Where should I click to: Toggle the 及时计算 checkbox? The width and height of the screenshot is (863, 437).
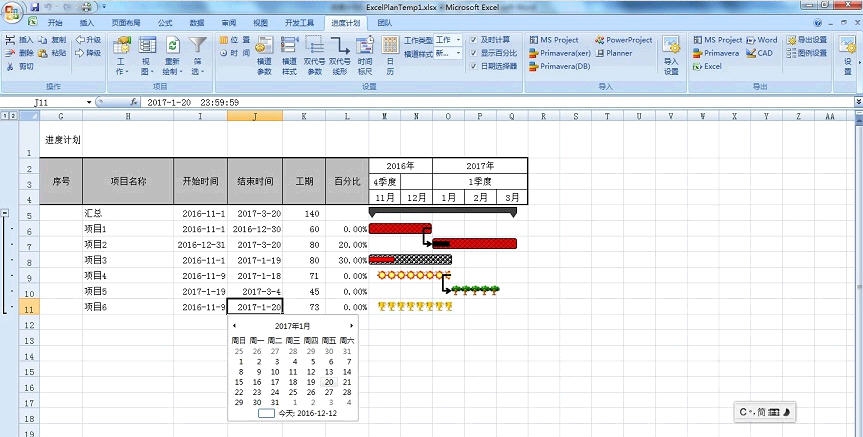[473, 40]
